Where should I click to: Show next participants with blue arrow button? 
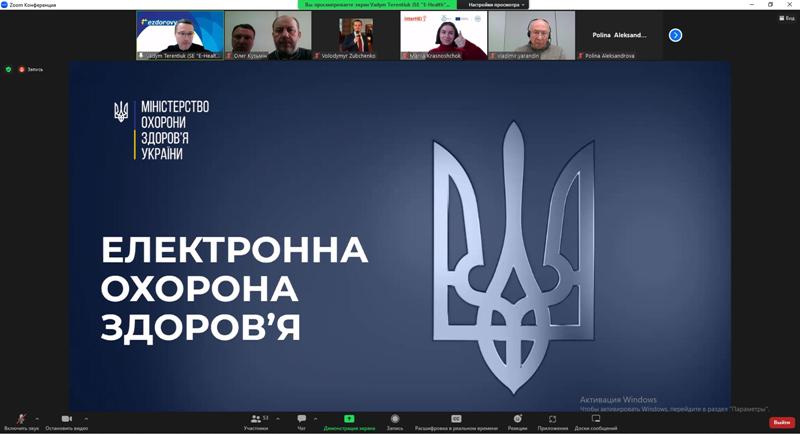coord(675,35)
